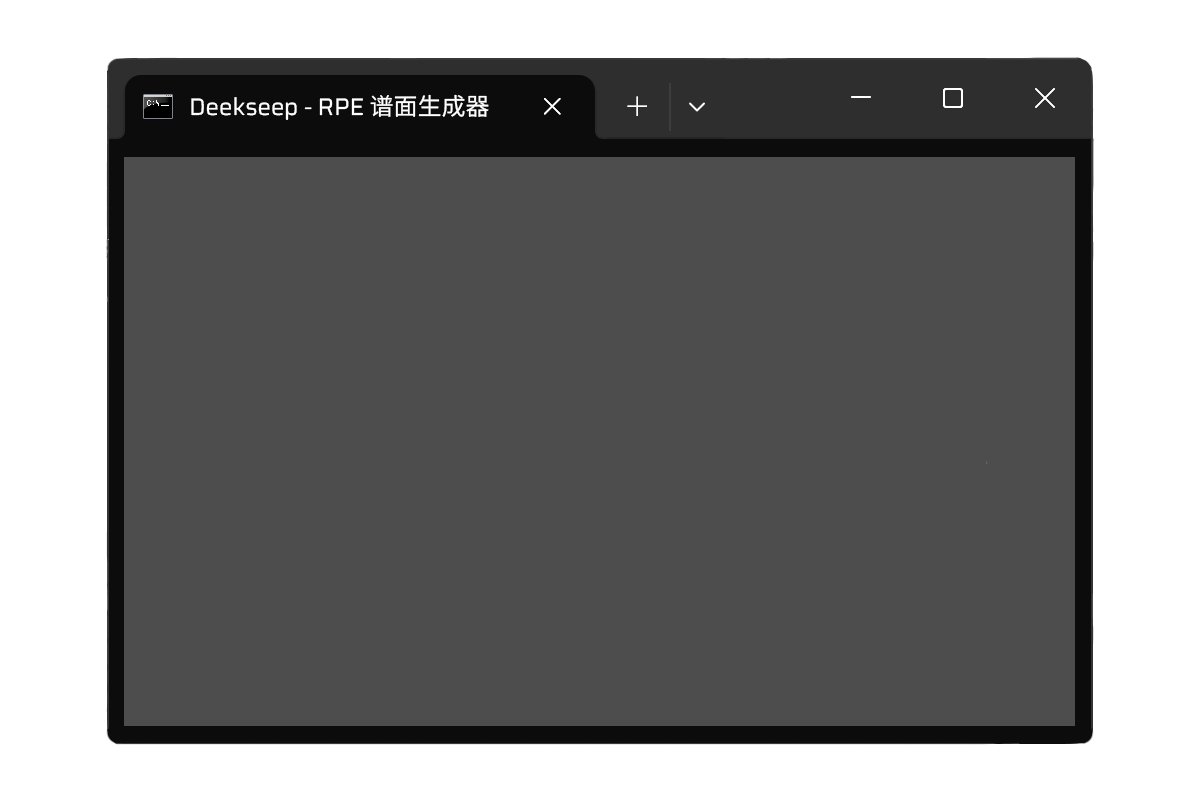Close the terminal window
Viewport: 1200px width, 800px height.
[x=1045, y=98]
